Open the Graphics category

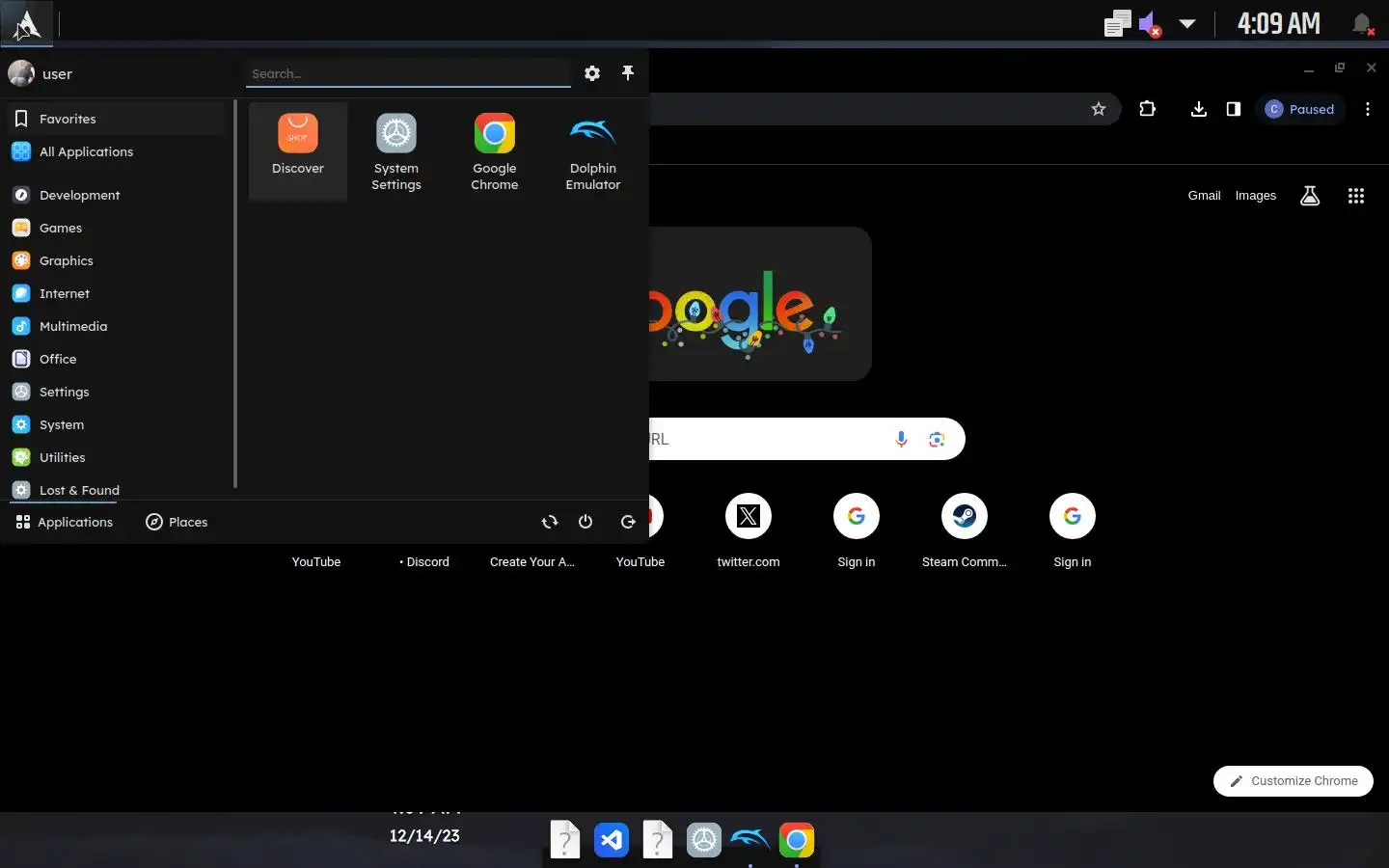point(116,260)
